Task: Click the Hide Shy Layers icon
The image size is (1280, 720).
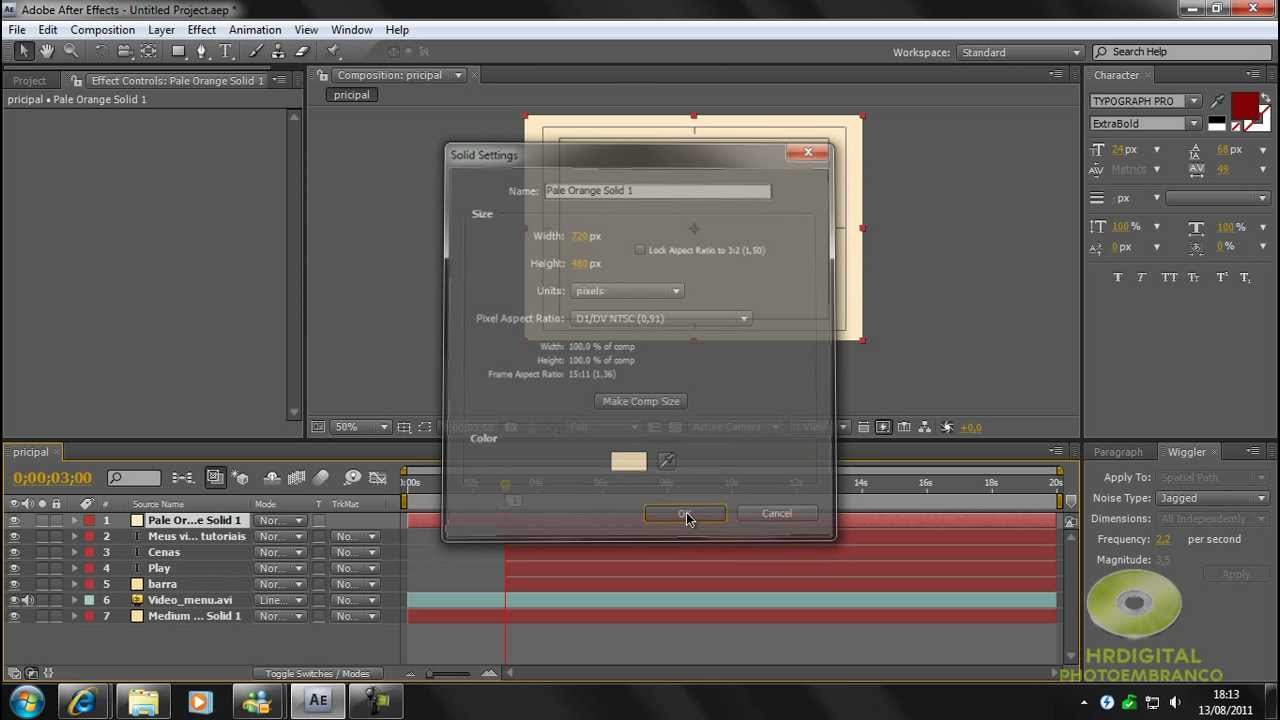Action: click(x=272, y=478)
